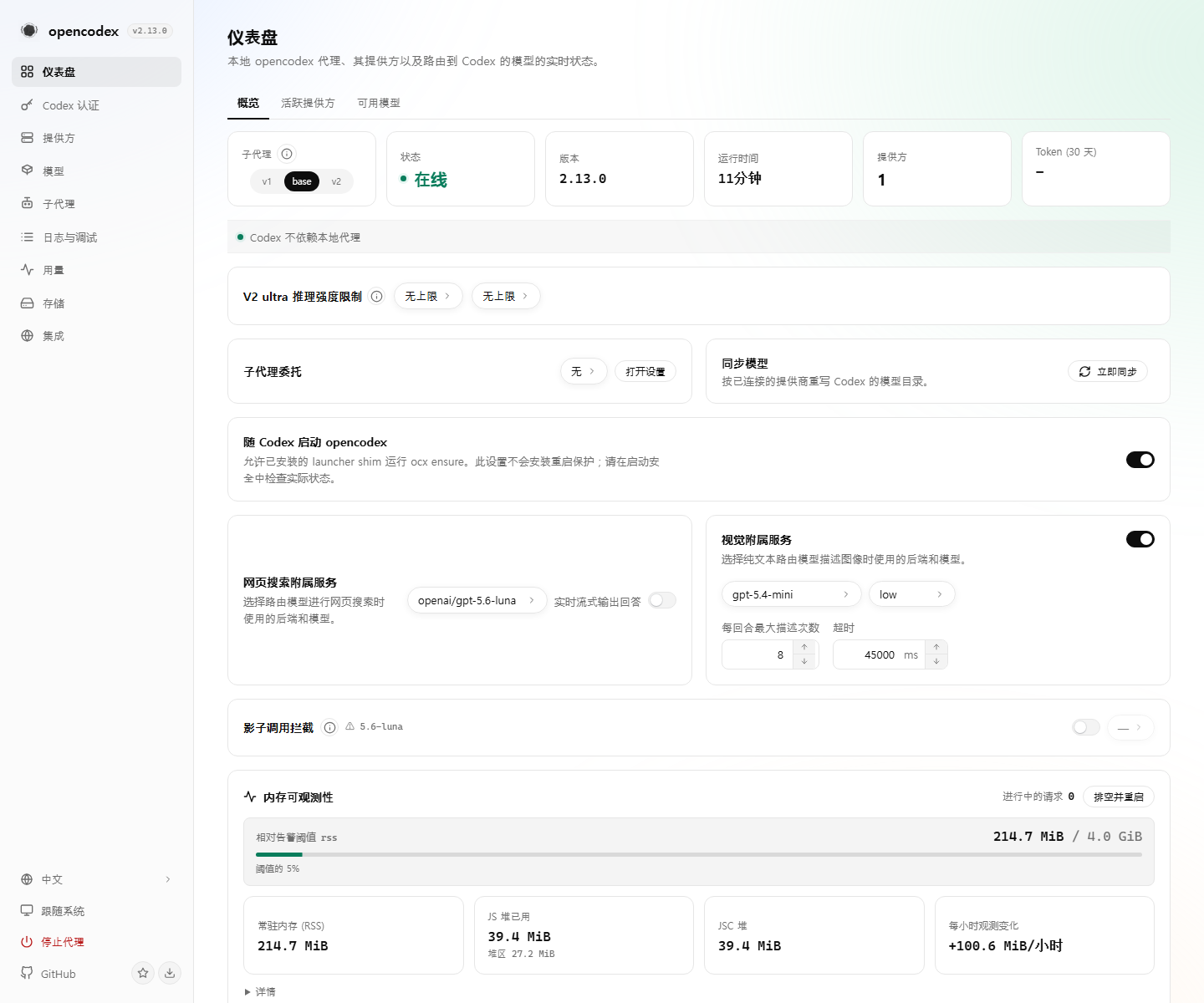Click the 提供方 server icon in sidebar
1204x1003 pixels.
coord(27,138)
